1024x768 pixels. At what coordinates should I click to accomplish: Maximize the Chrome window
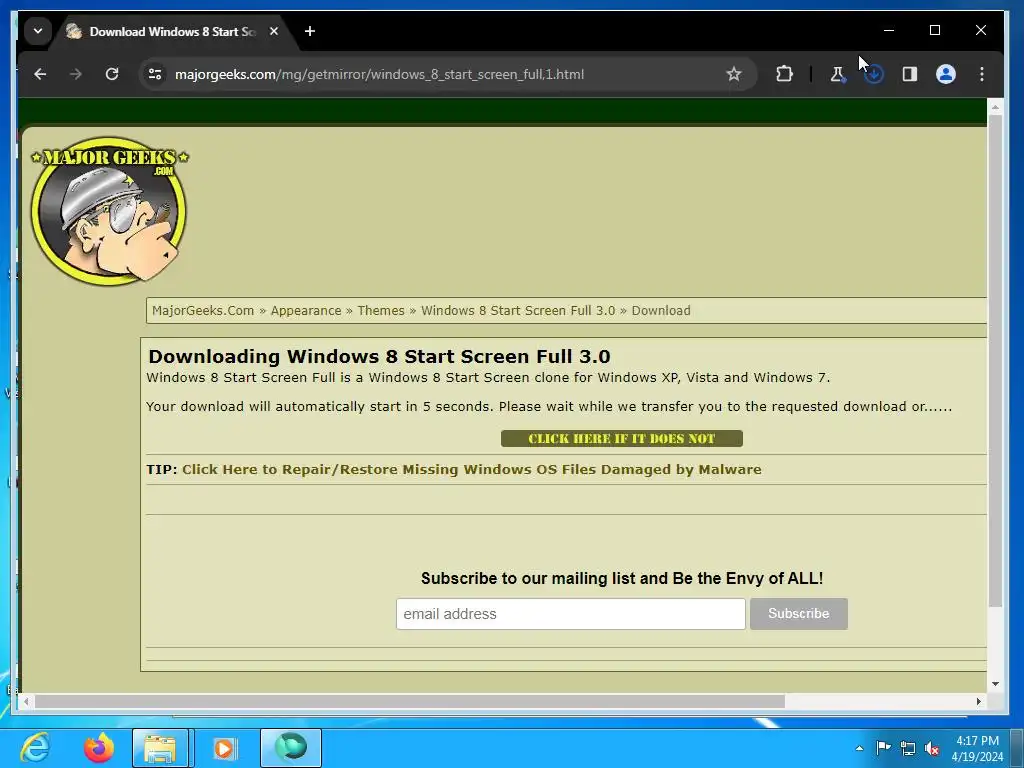(x=935, y=31)
